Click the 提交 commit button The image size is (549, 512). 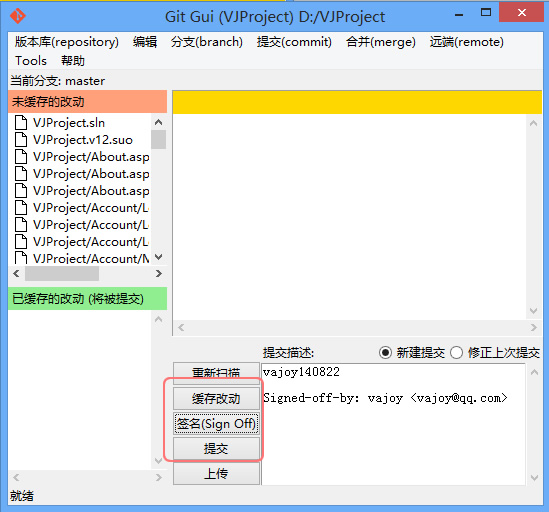(216, 449)
